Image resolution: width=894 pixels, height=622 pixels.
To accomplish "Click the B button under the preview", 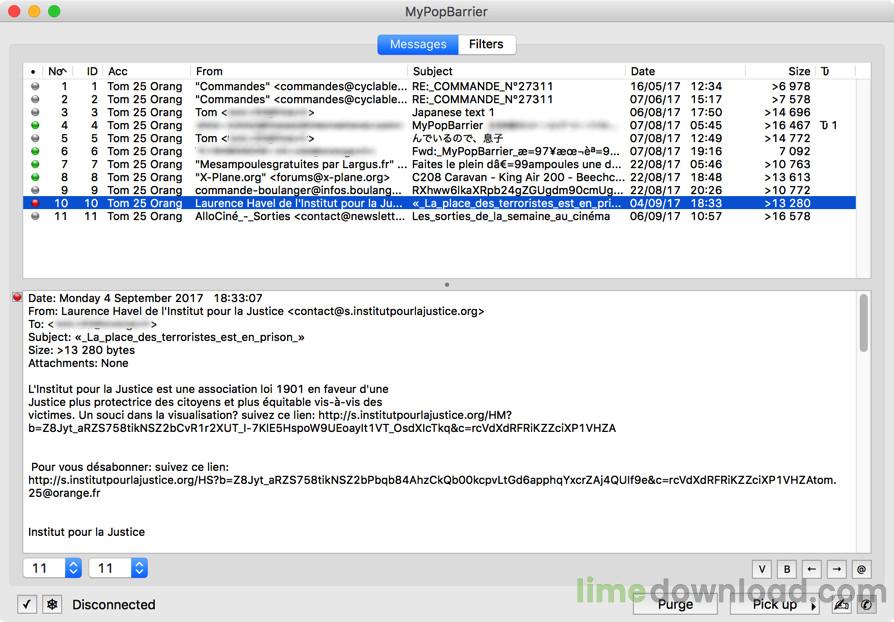I will click(787, 569).
